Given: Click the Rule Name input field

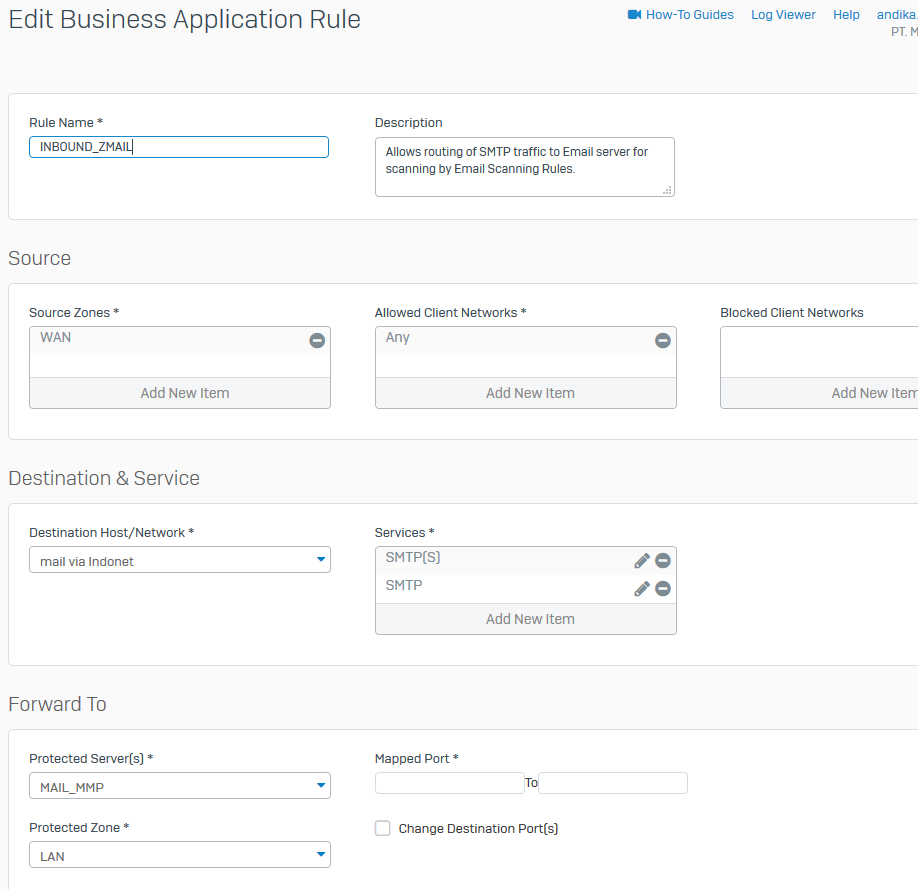Looking at the screenshot, I should pos(180,147).
